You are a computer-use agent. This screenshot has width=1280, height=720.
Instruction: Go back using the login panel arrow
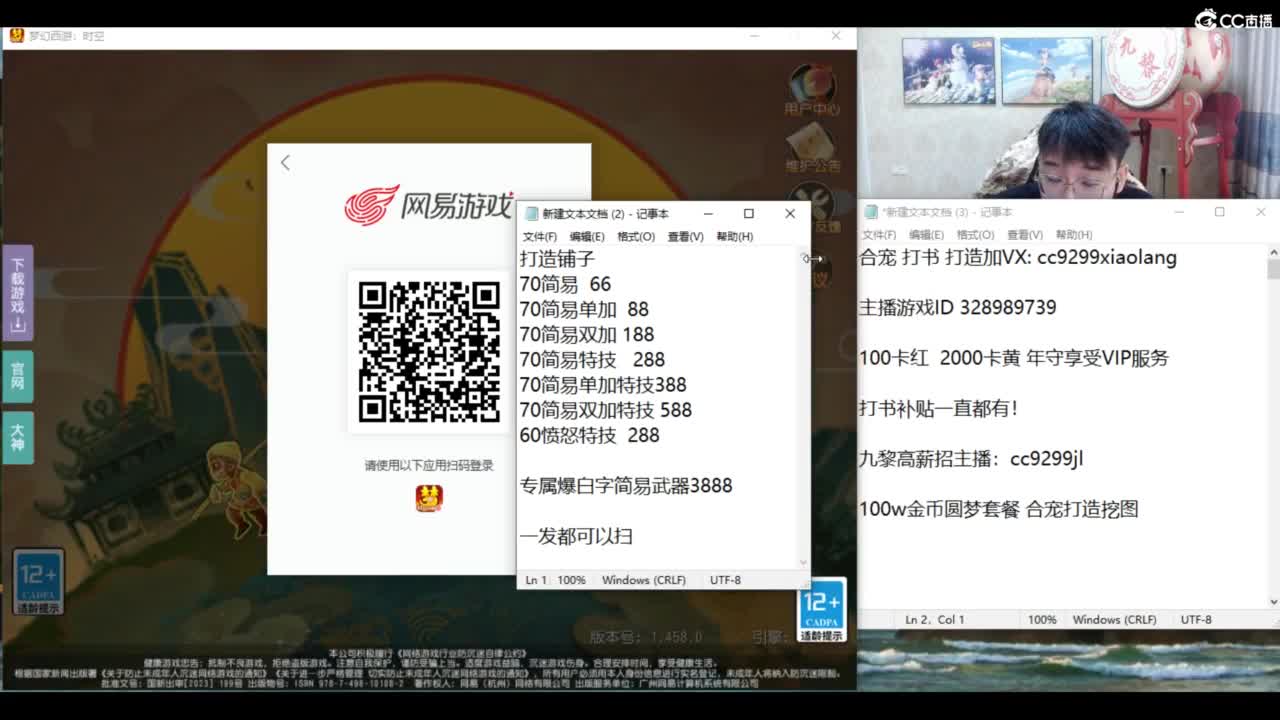(285, 163)
